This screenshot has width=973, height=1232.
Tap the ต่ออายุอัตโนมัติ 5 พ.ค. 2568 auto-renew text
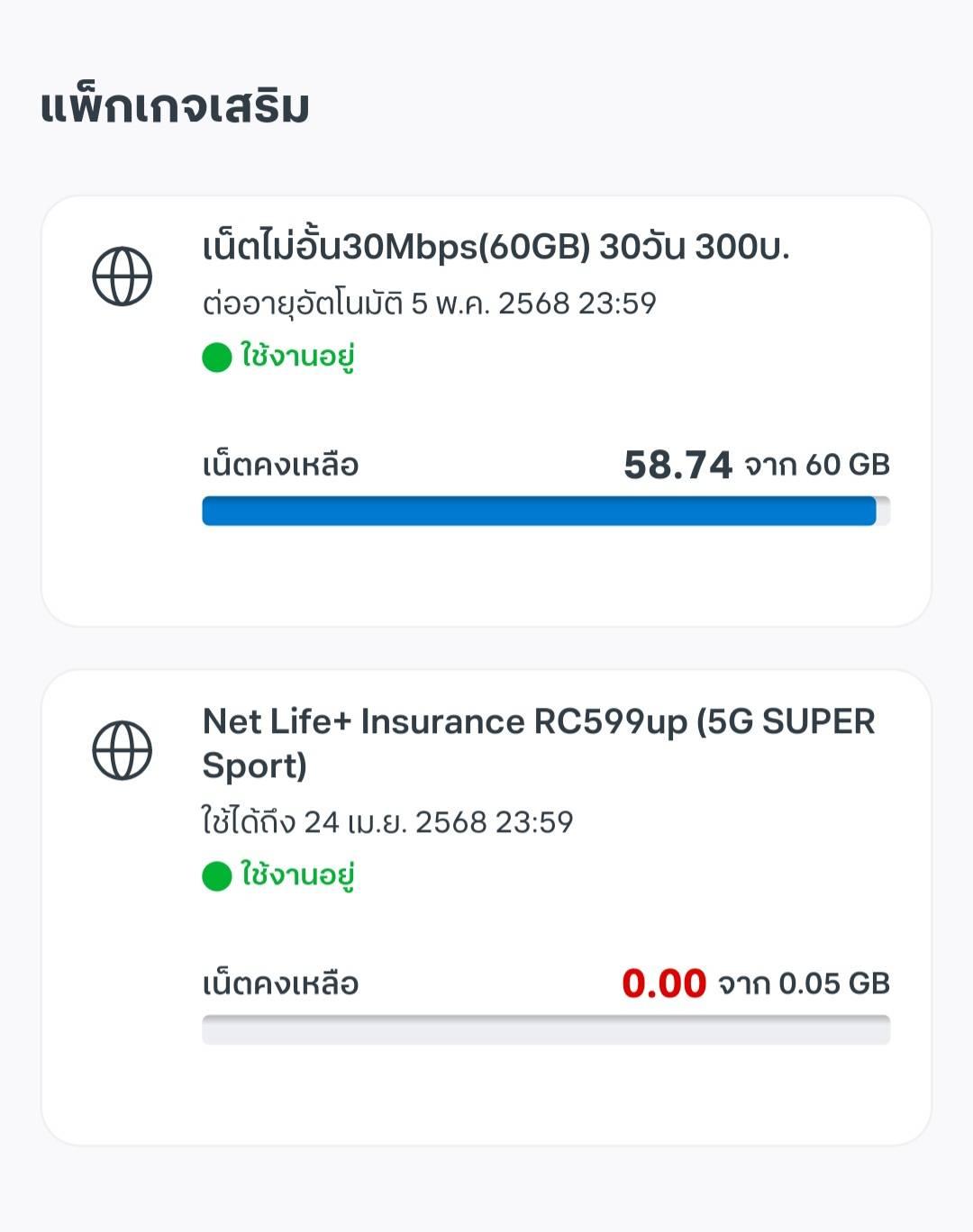(429, 303)
